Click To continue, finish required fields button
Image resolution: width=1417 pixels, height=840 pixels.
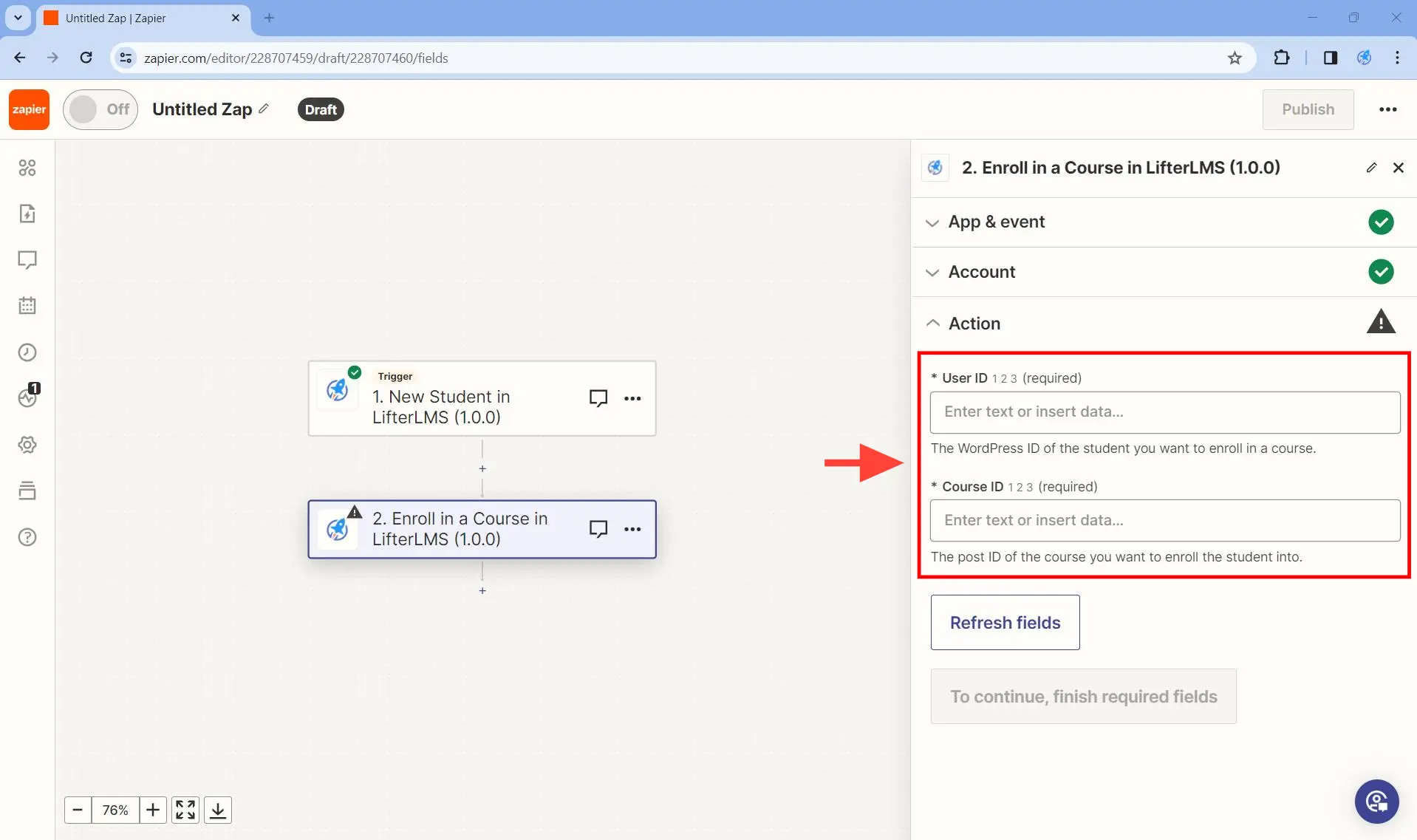(x=1083, y=696)
